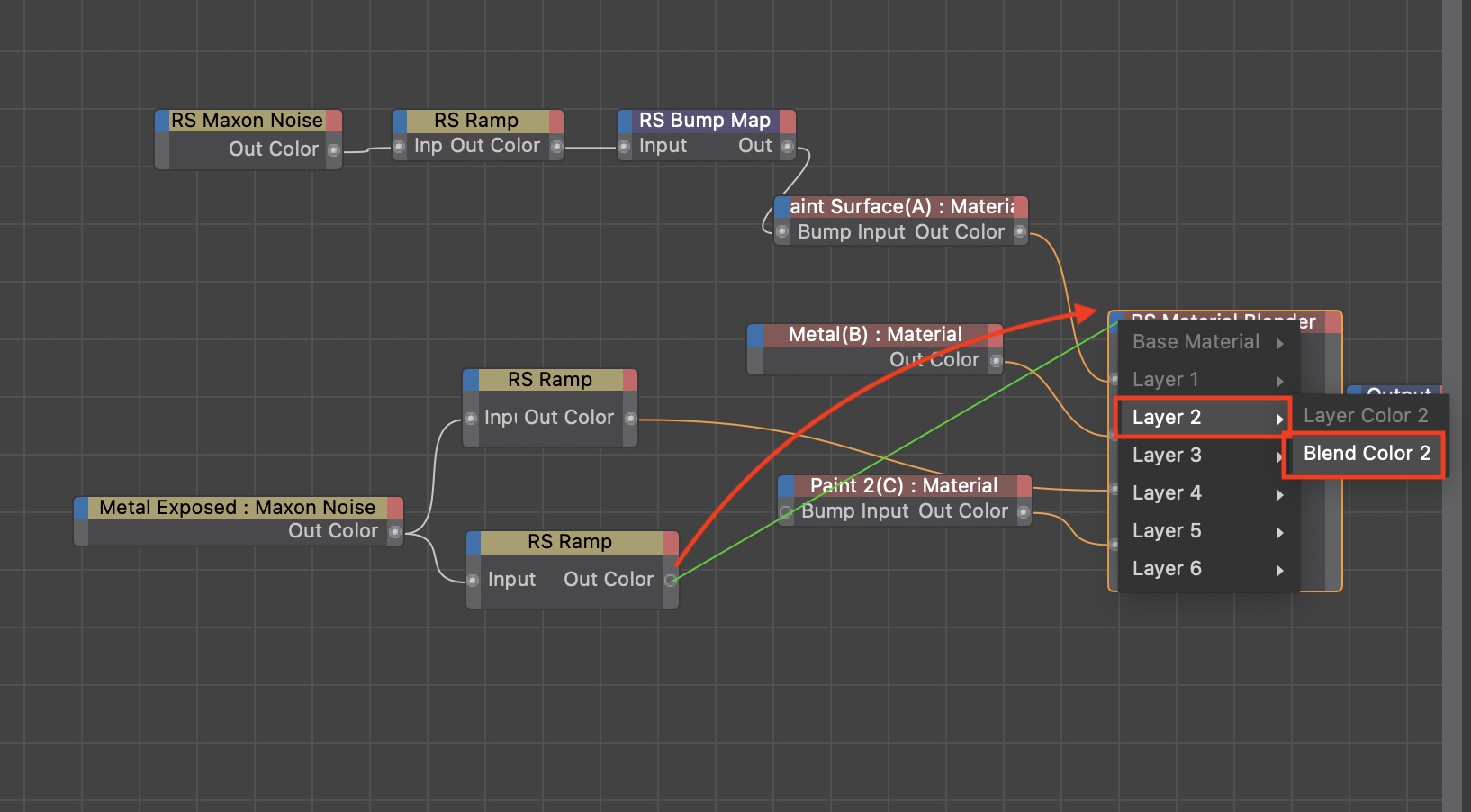Click Out Color port on RS Maxon Noise node
1471x812 pixels.
click(x=334, y=150)
